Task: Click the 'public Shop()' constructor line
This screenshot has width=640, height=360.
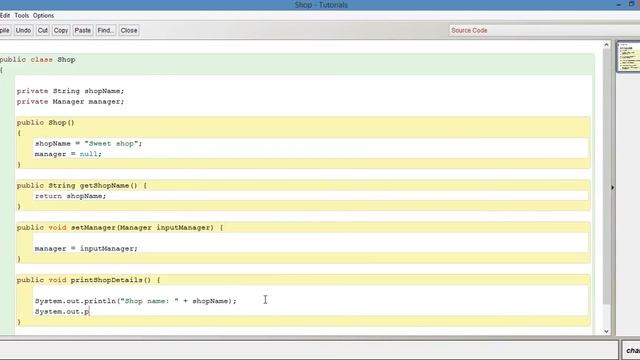Action: [x=45, y=122]
